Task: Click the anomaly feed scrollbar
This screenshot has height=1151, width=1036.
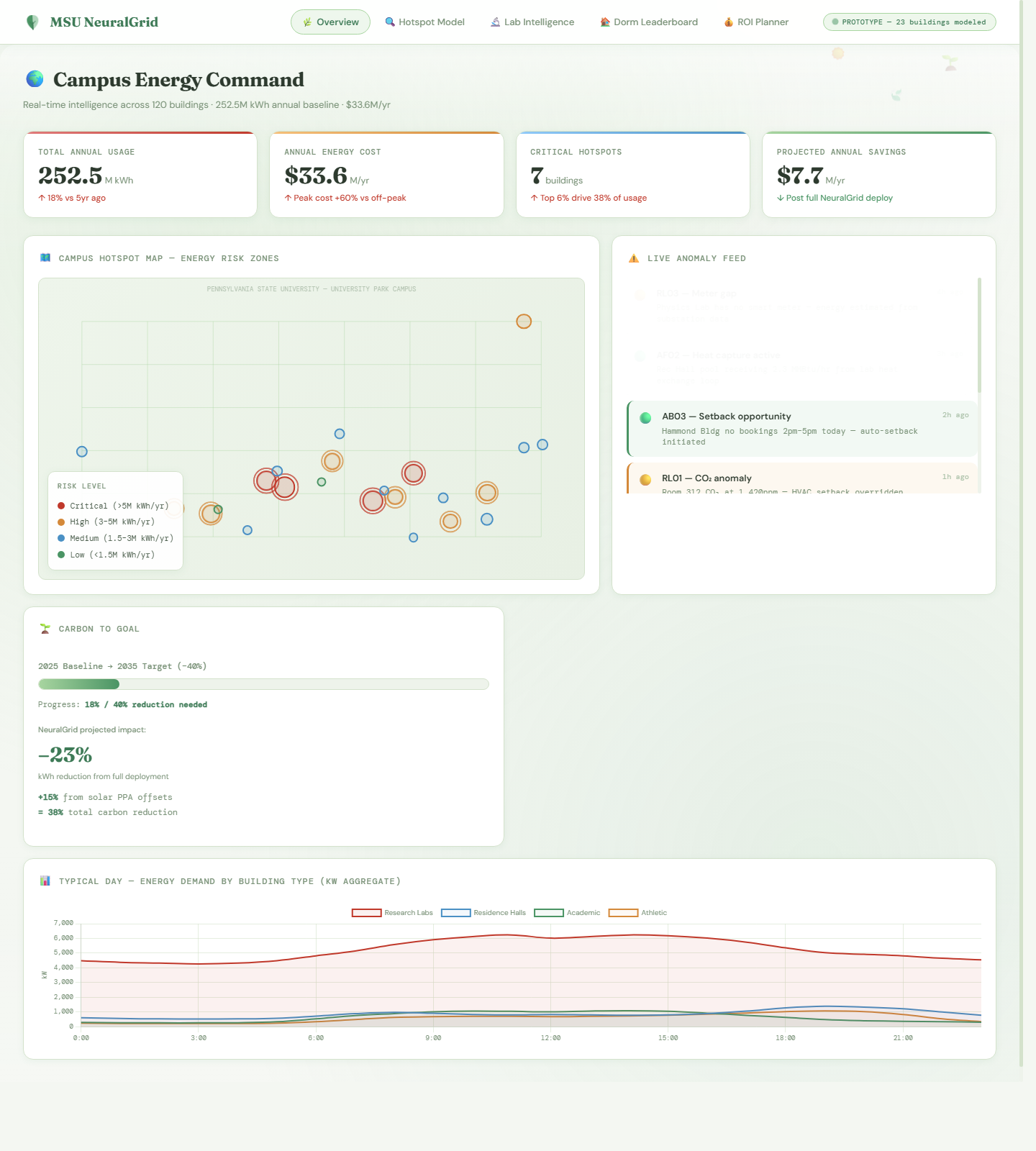Action: 979,335
